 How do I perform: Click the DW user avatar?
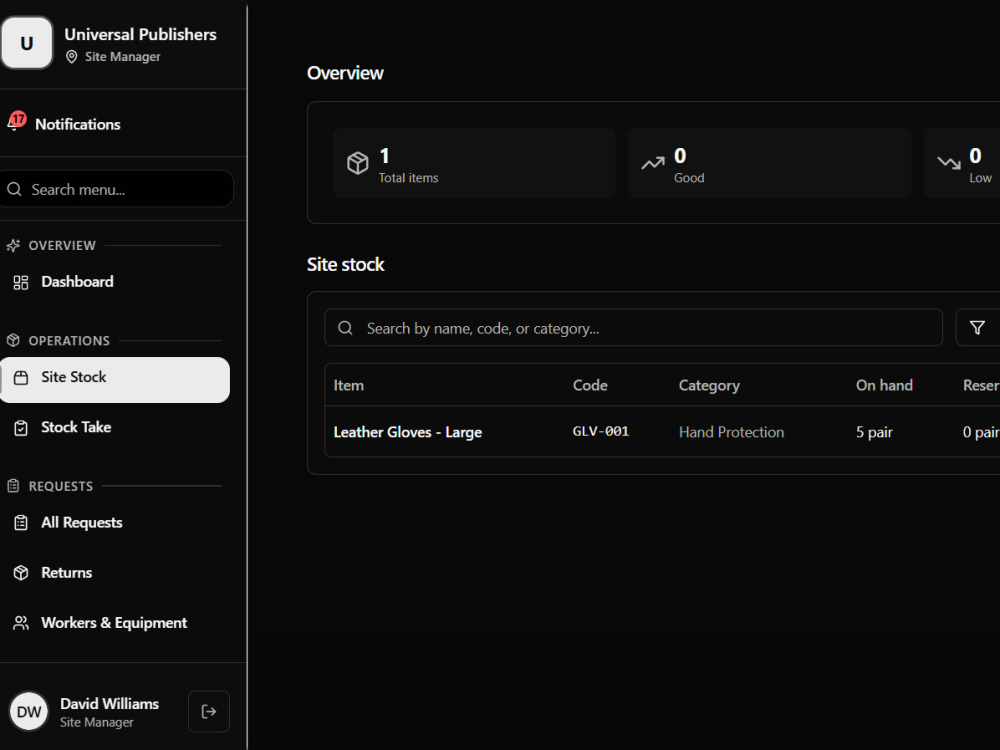click(29, 712)
